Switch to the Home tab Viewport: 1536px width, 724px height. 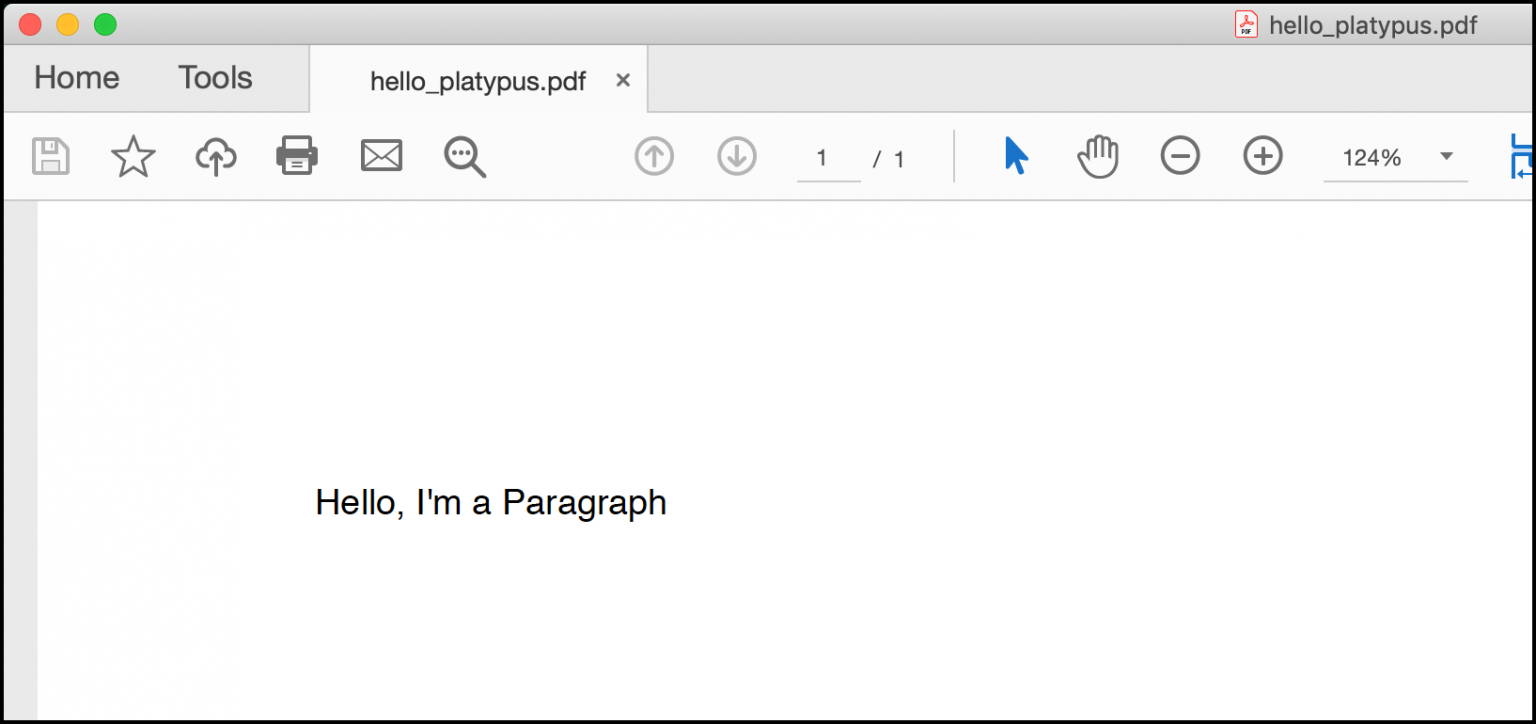coord(77,78)
